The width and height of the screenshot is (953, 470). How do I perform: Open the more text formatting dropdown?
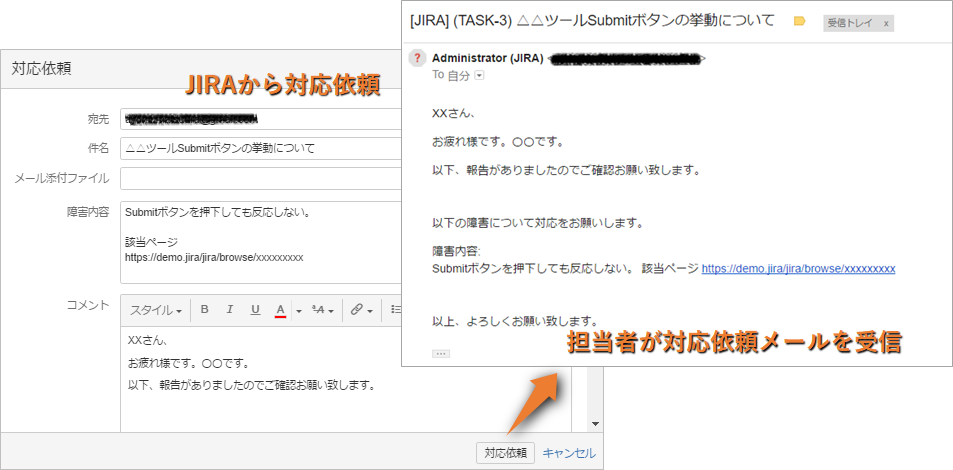pos(322,310)
